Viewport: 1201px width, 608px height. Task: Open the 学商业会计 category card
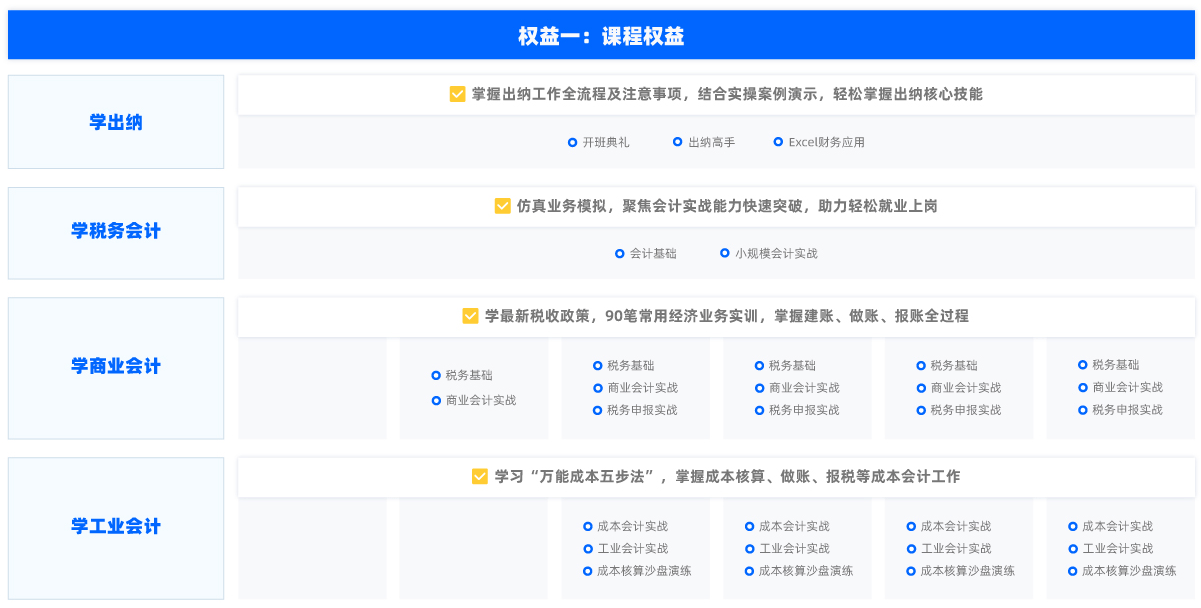(x=116, y=367)
